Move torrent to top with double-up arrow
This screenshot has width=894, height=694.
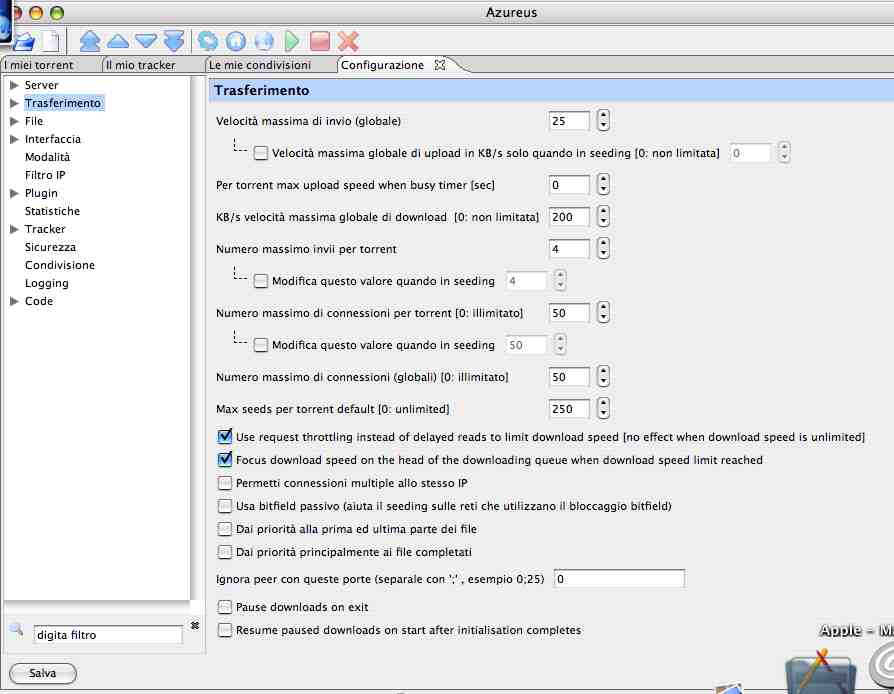[90, 41]
